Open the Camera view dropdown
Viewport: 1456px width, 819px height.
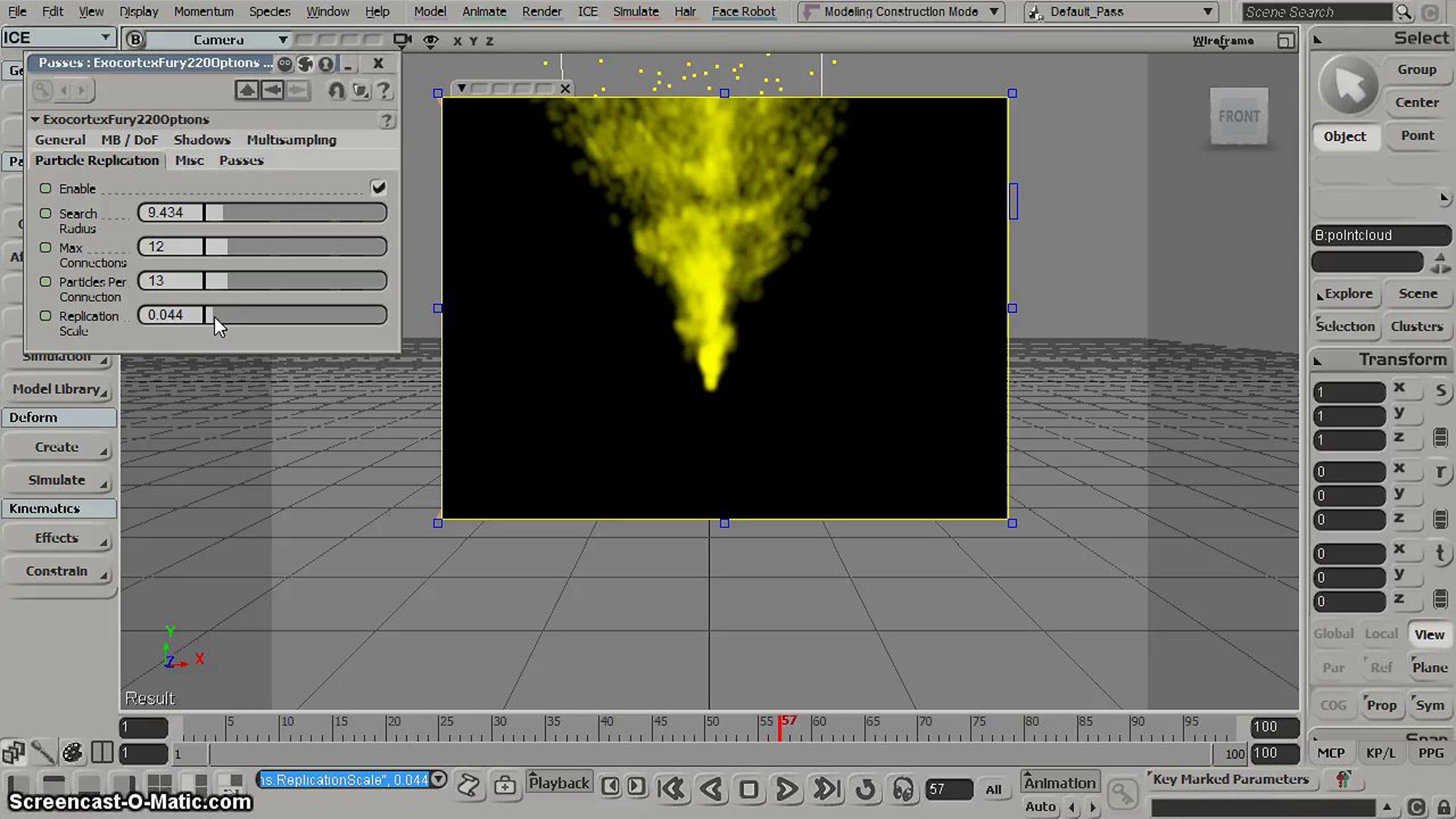click(219, 40)
